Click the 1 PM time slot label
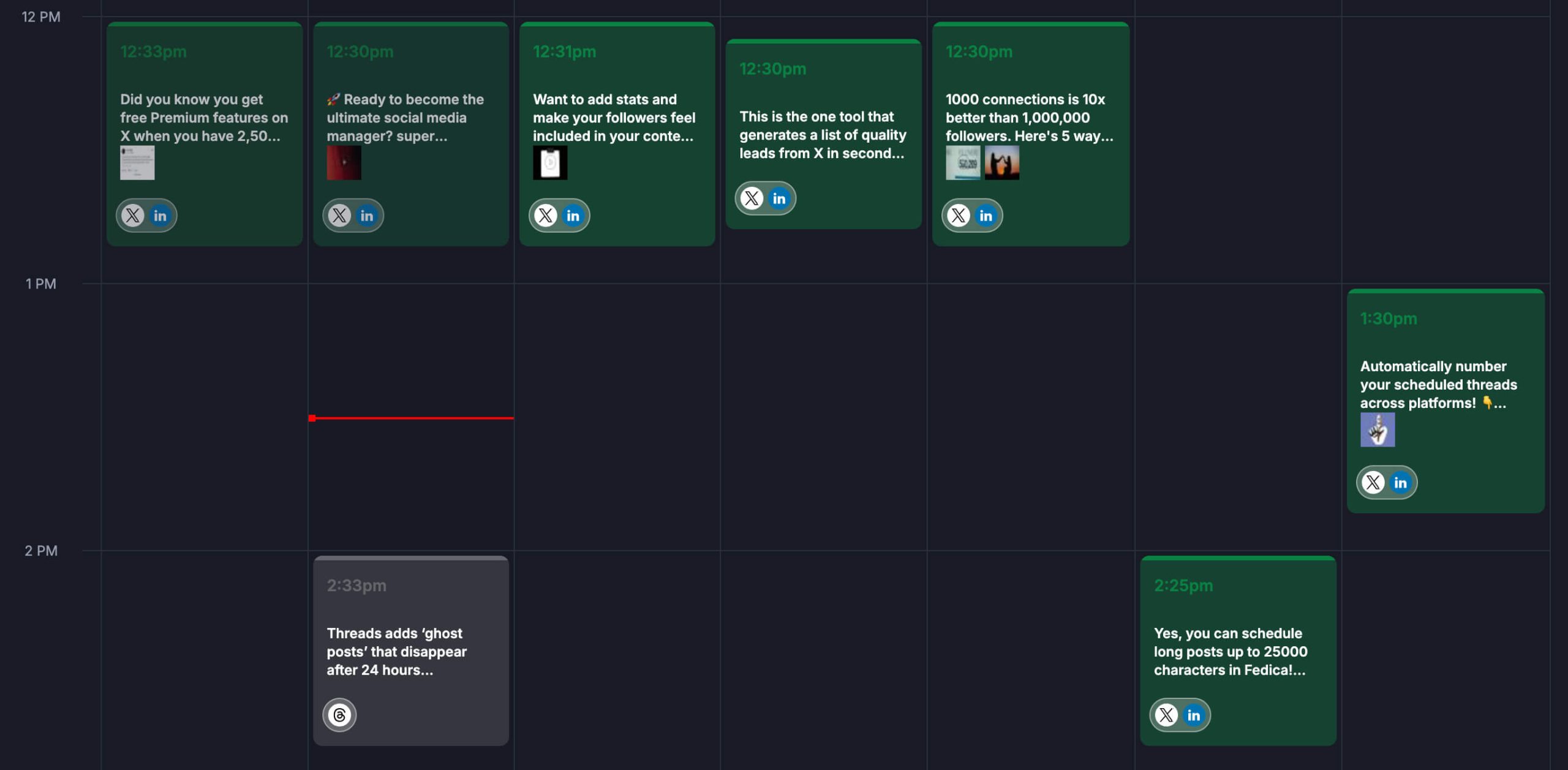Image resolution: width=1568 pixels, height=770 pixels. tap(40, 284)
